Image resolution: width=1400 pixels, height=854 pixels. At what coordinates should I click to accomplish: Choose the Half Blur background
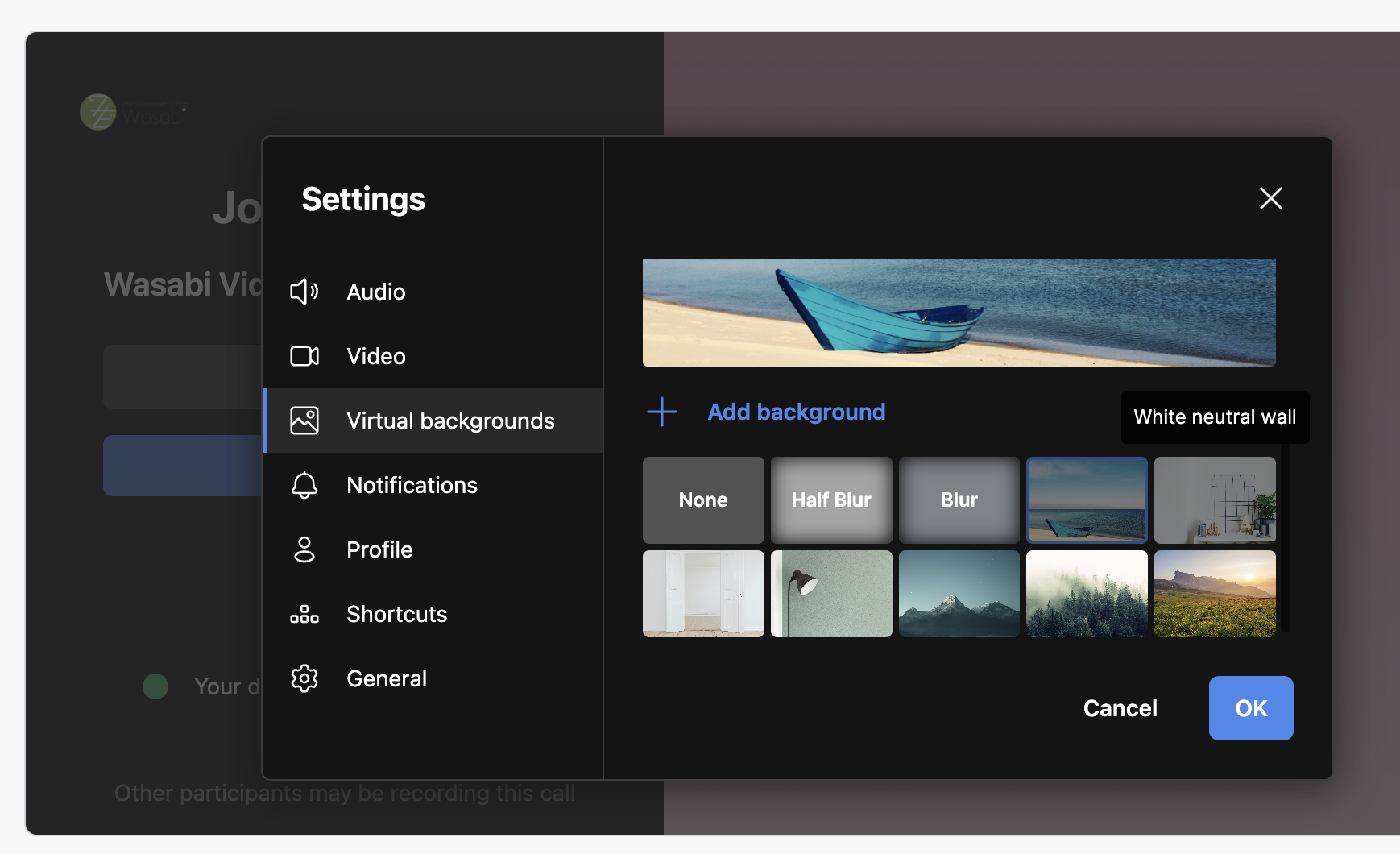pos(831,500)
